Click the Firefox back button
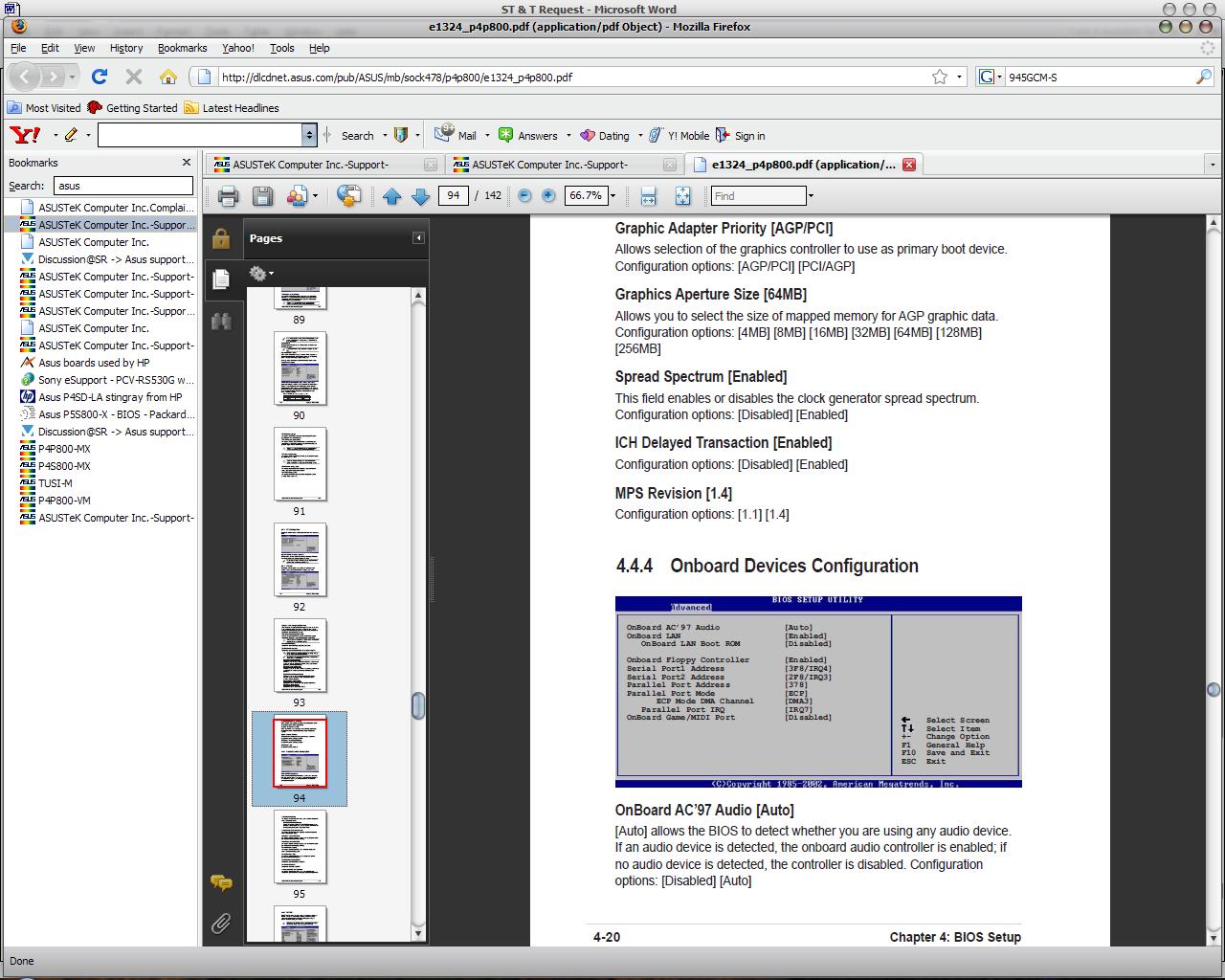 26,77
